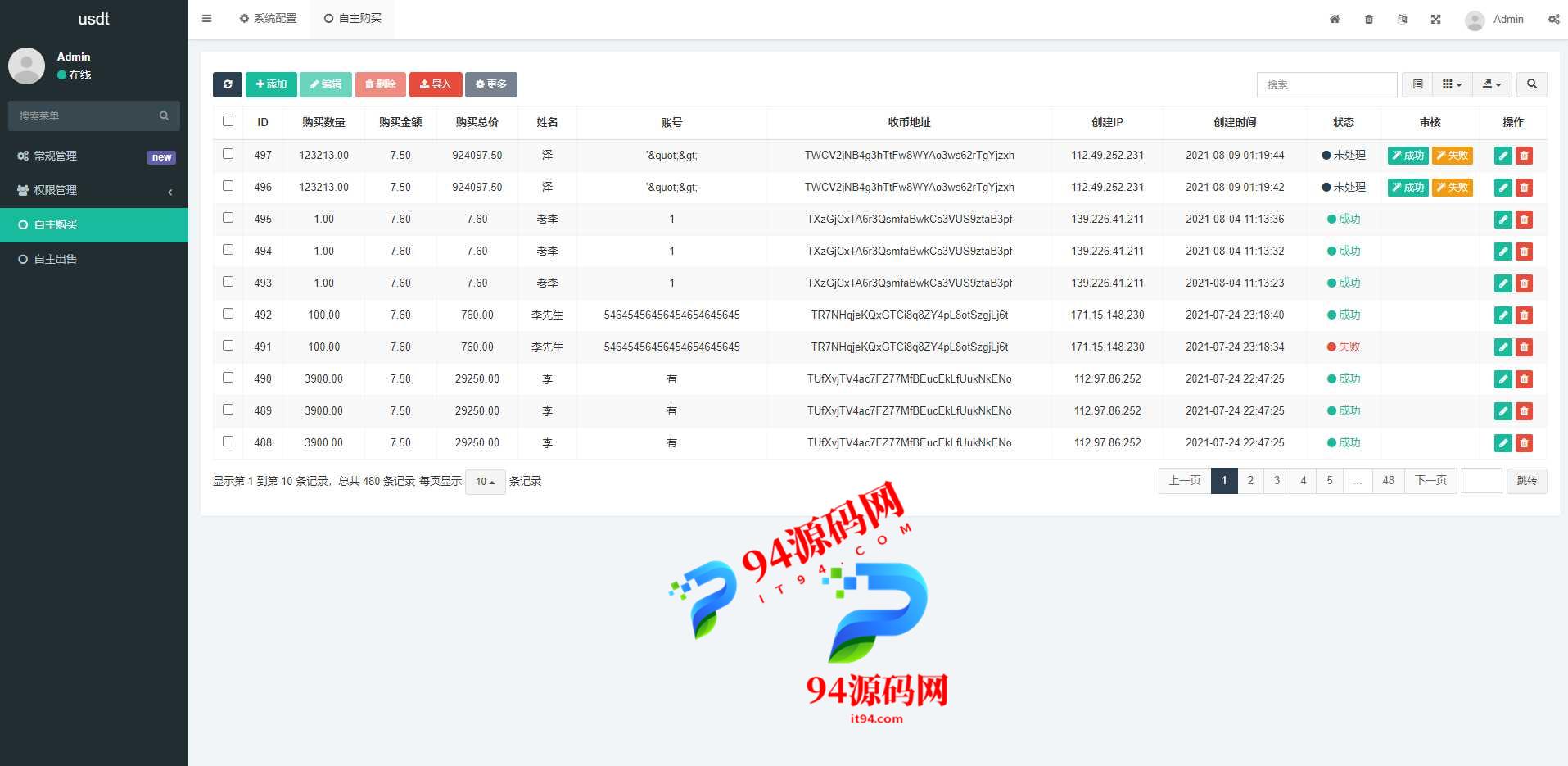1568x766 pixels.
Task: Check the row checkbox for ID 492
Action: click(228, 314)
